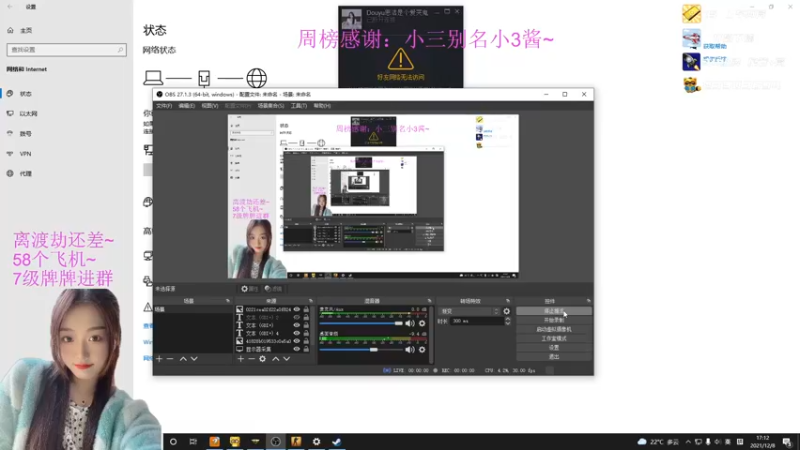Undock the Controls panel using its header icon

[588, 301]
